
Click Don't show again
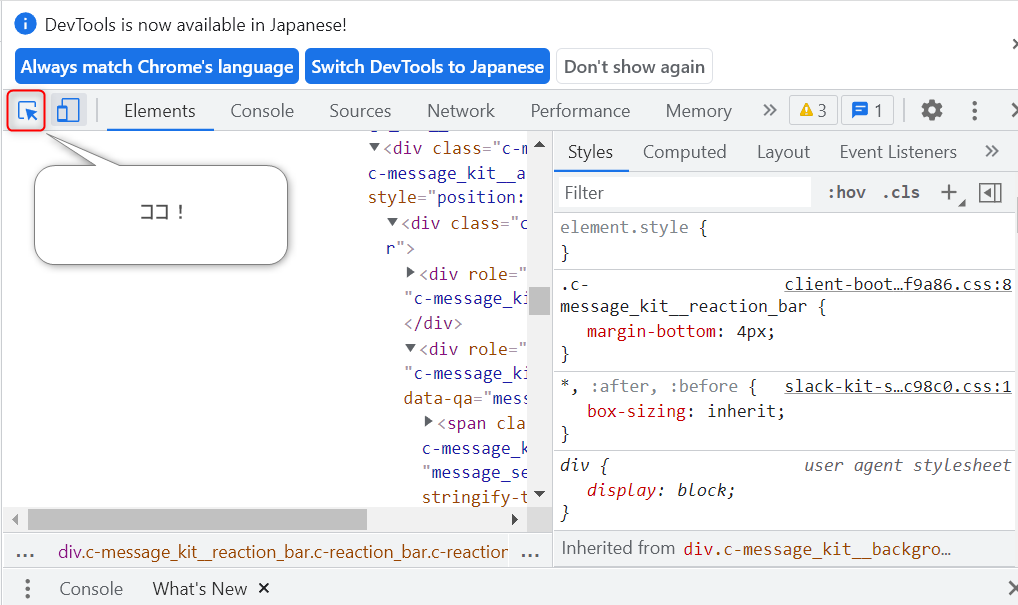pyautogui.click(x=634, y=66)
